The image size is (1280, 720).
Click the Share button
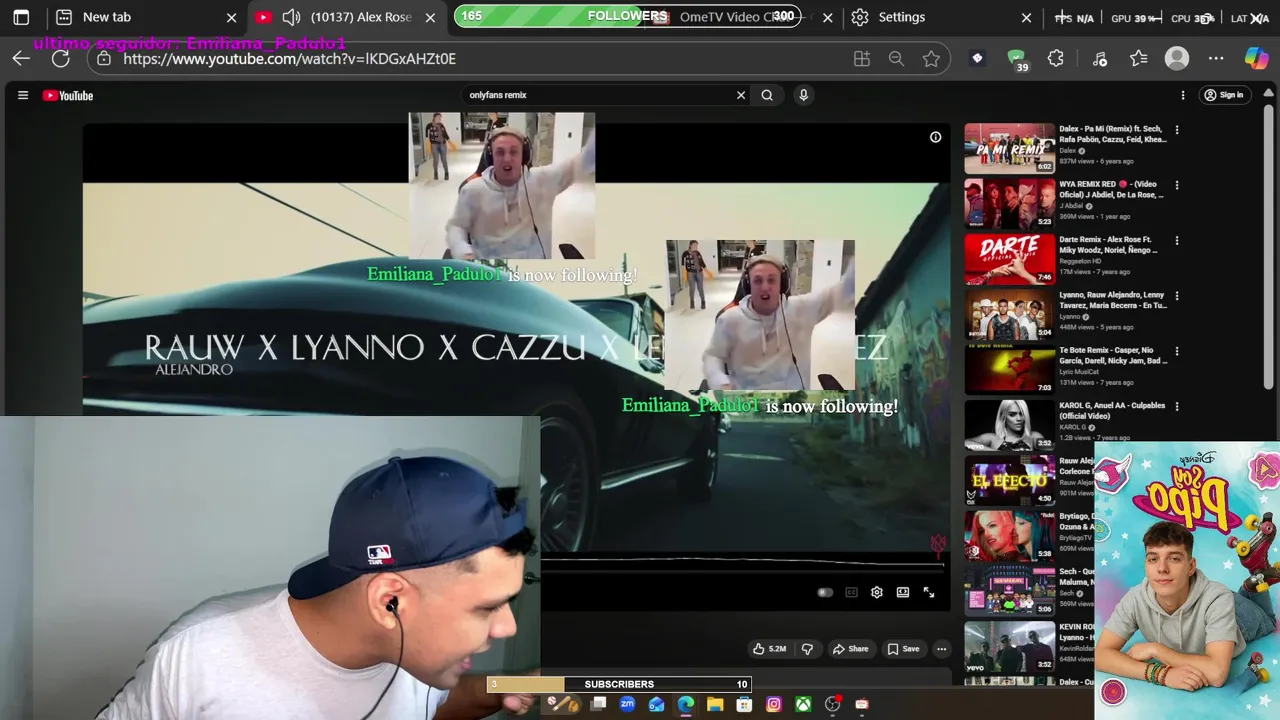[x=850, y=649]
